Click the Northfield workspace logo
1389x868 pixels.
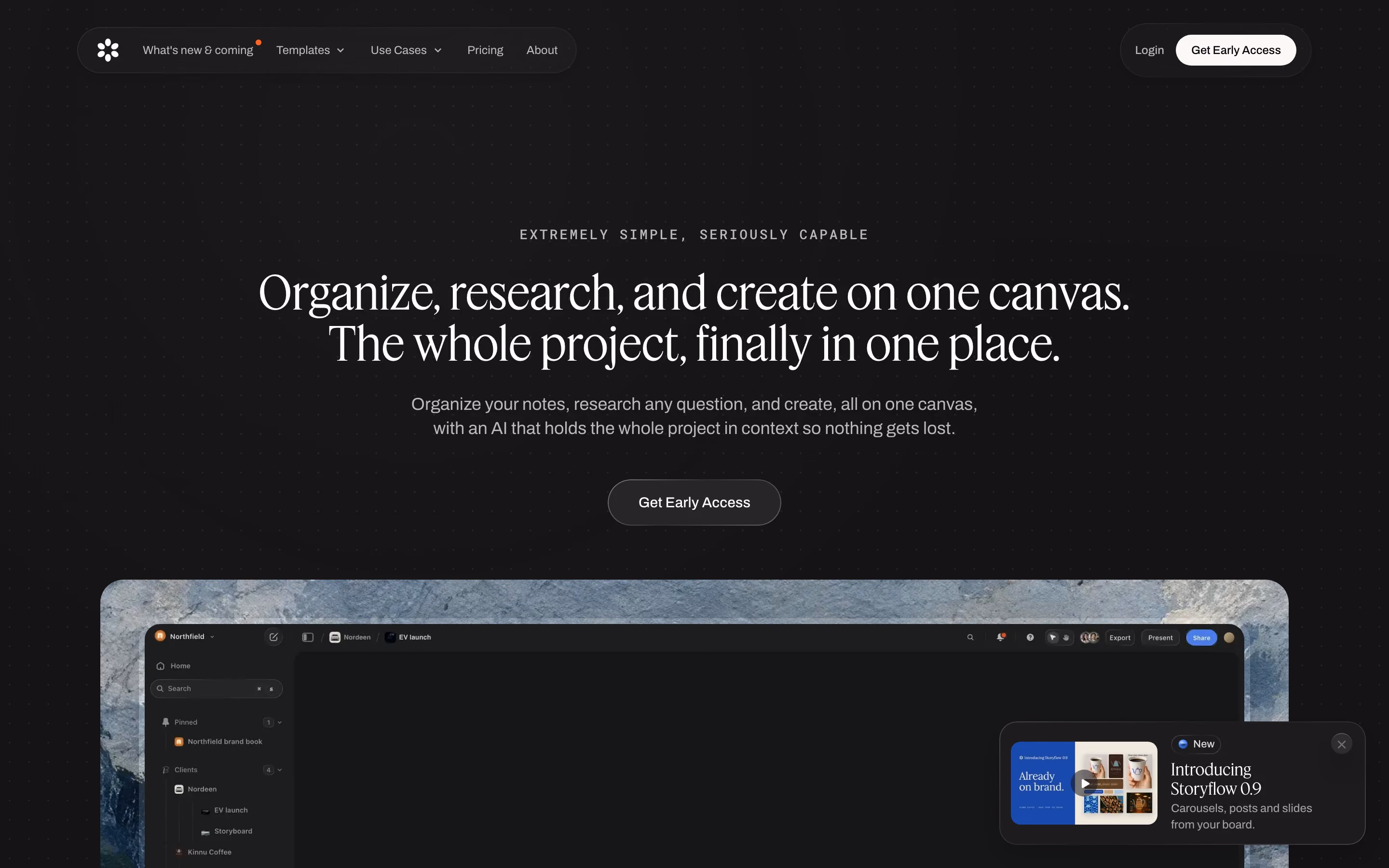[x=160, y=636]
